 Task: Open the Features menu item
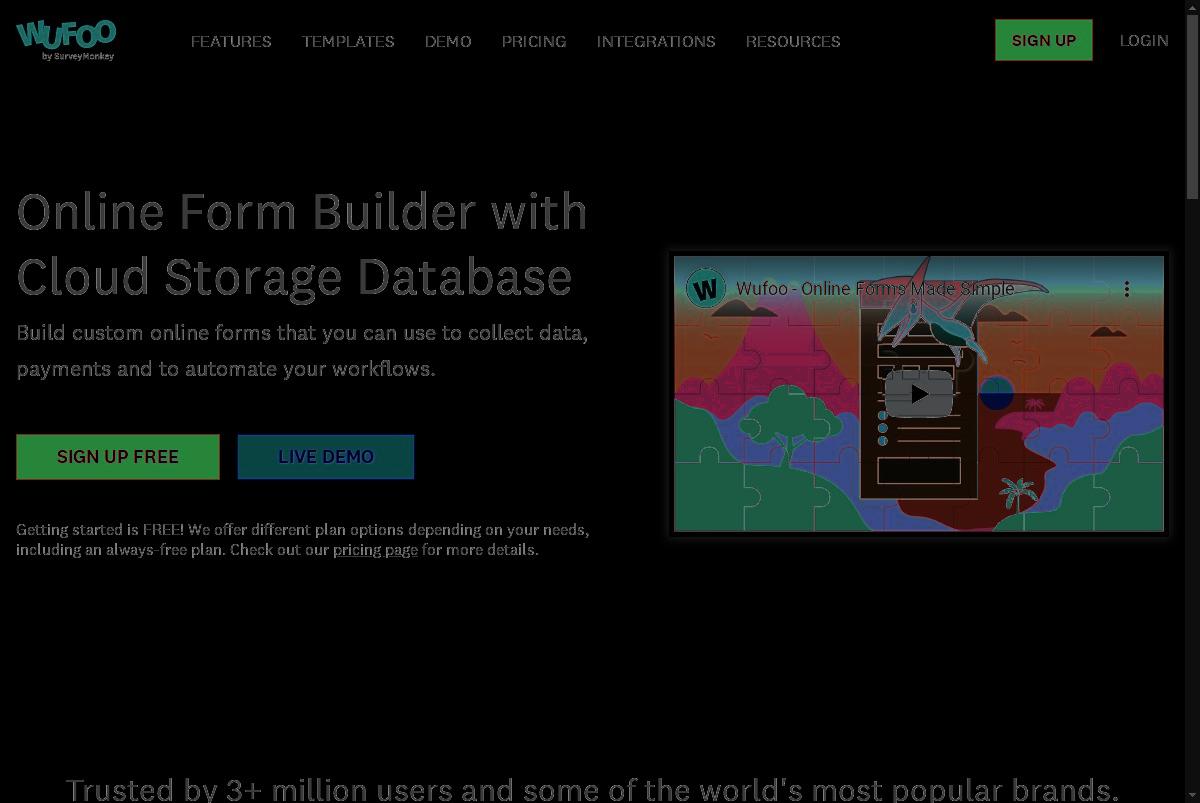coord(231,41)
